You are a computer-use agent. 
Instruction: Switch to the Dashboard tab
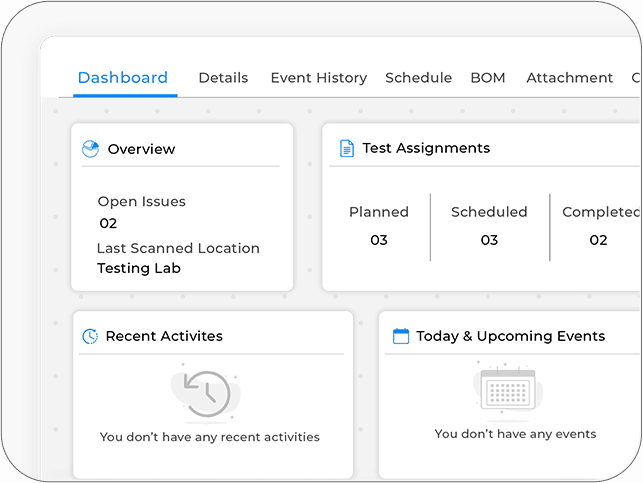pos(123,78)
